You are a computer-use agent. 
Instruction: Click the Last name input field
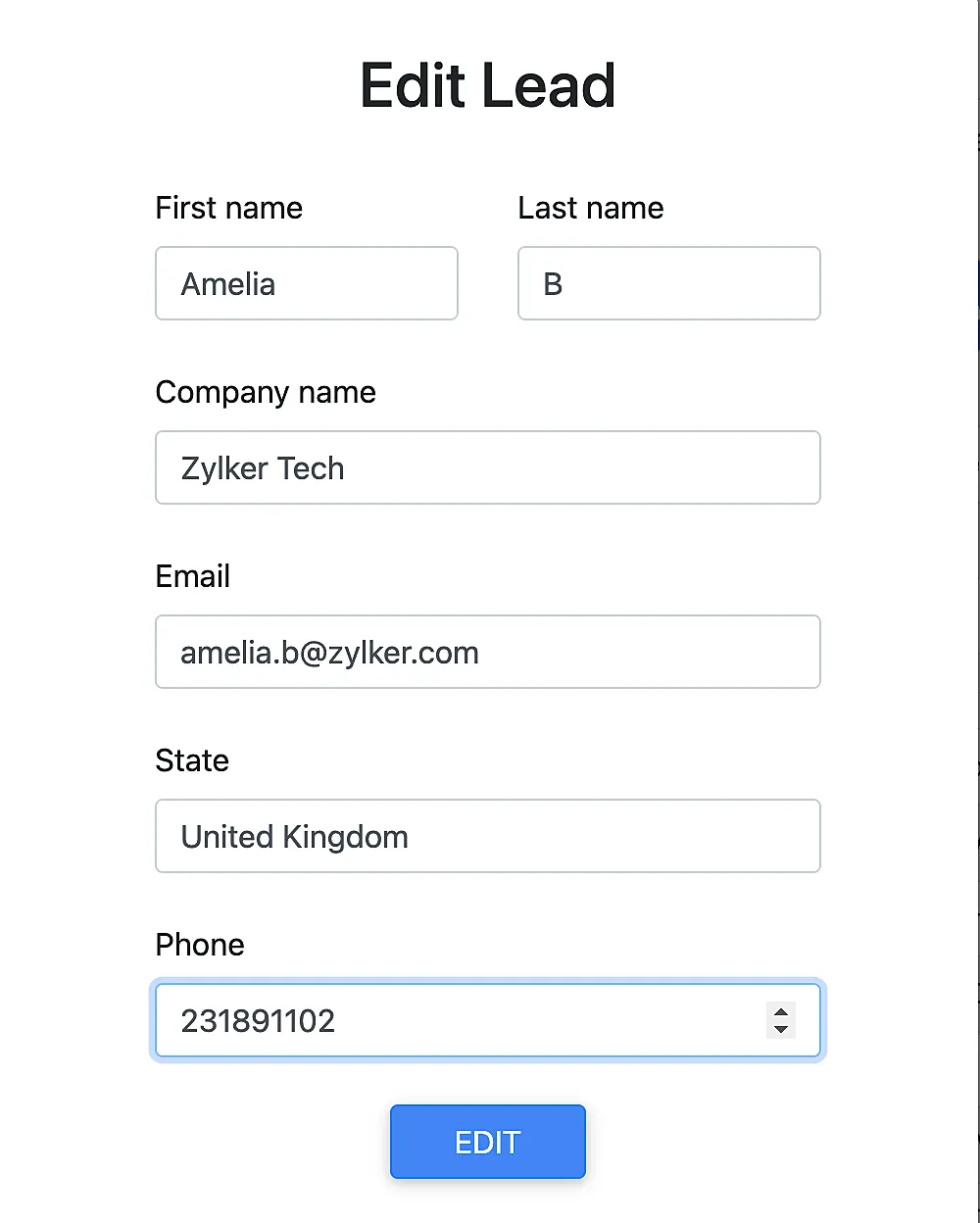pos(668,283)
